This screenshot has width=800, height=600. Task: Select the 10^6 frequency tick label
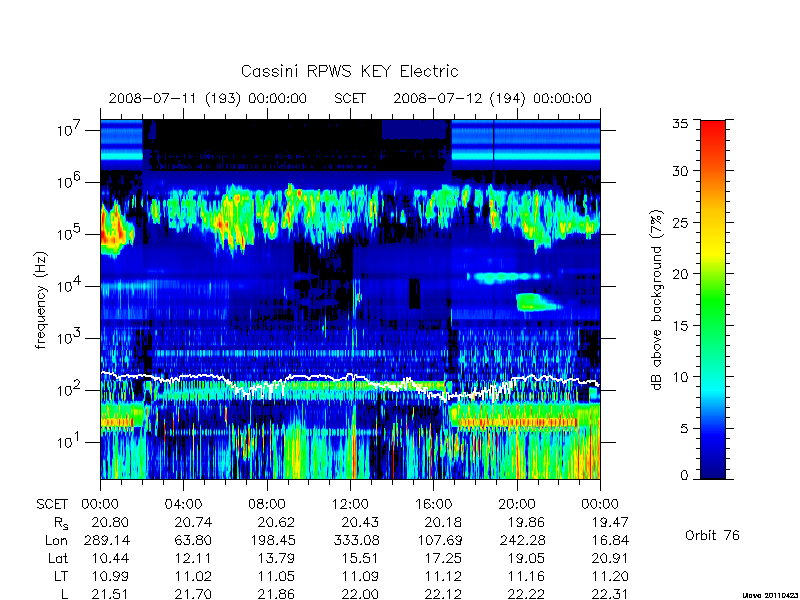pyautogui.click(x=71, y=181)
